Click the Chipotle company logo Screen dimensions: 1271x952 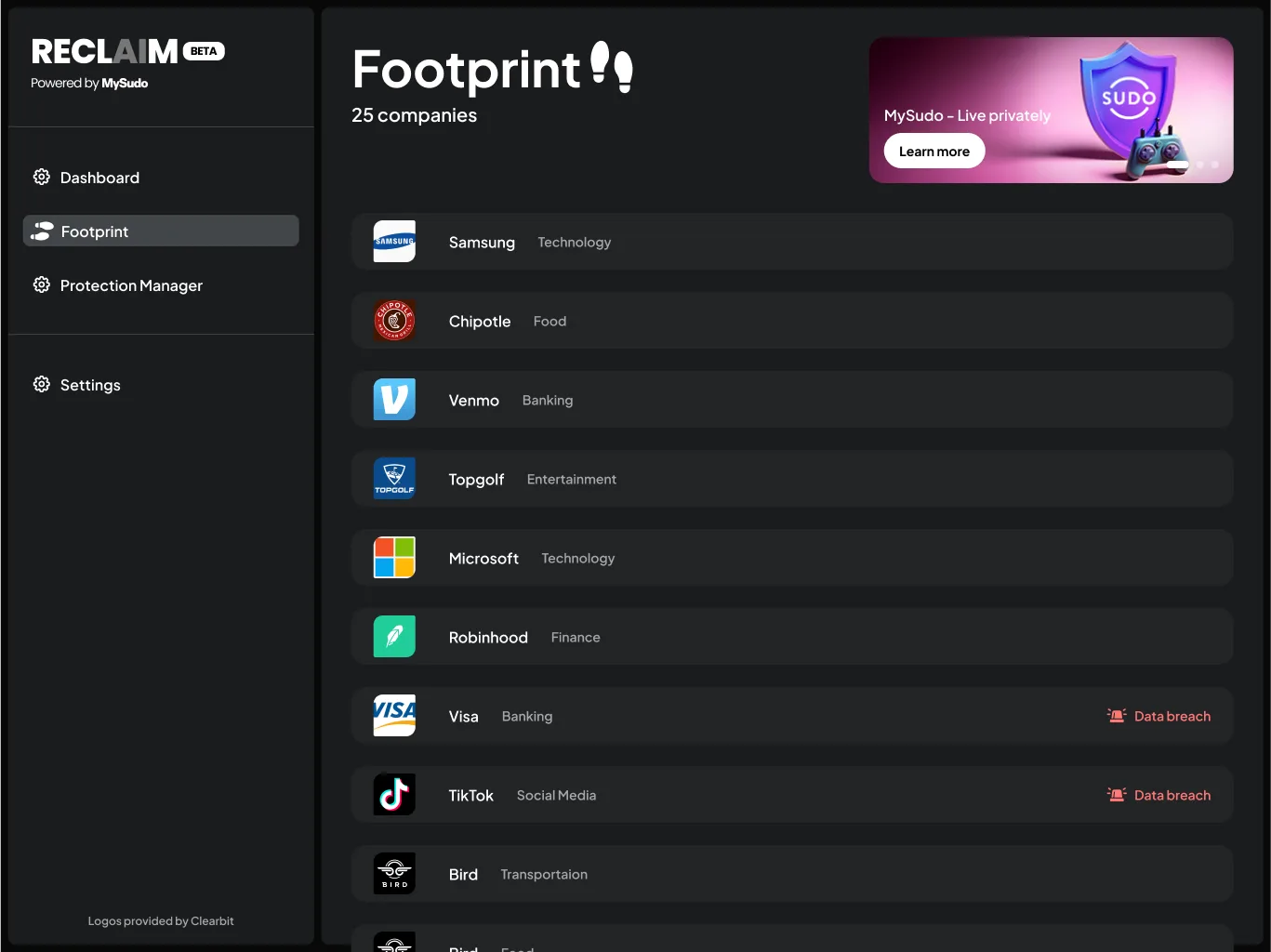coord(394,321)
